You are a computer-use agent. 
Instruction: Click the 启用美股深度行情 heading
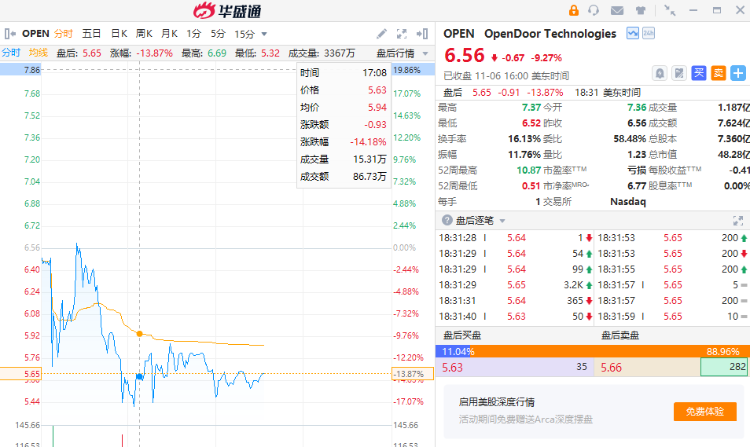[x=496, y=402]
